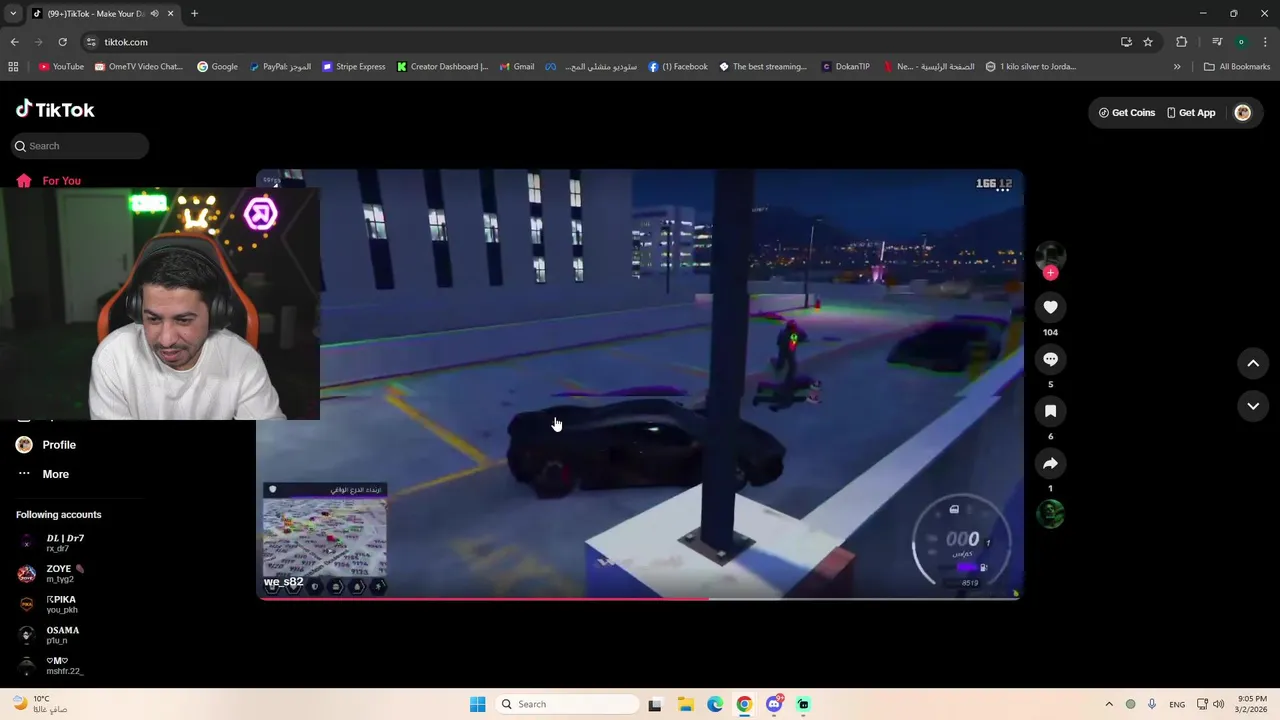Share the video via the arrow icon

1050,463
